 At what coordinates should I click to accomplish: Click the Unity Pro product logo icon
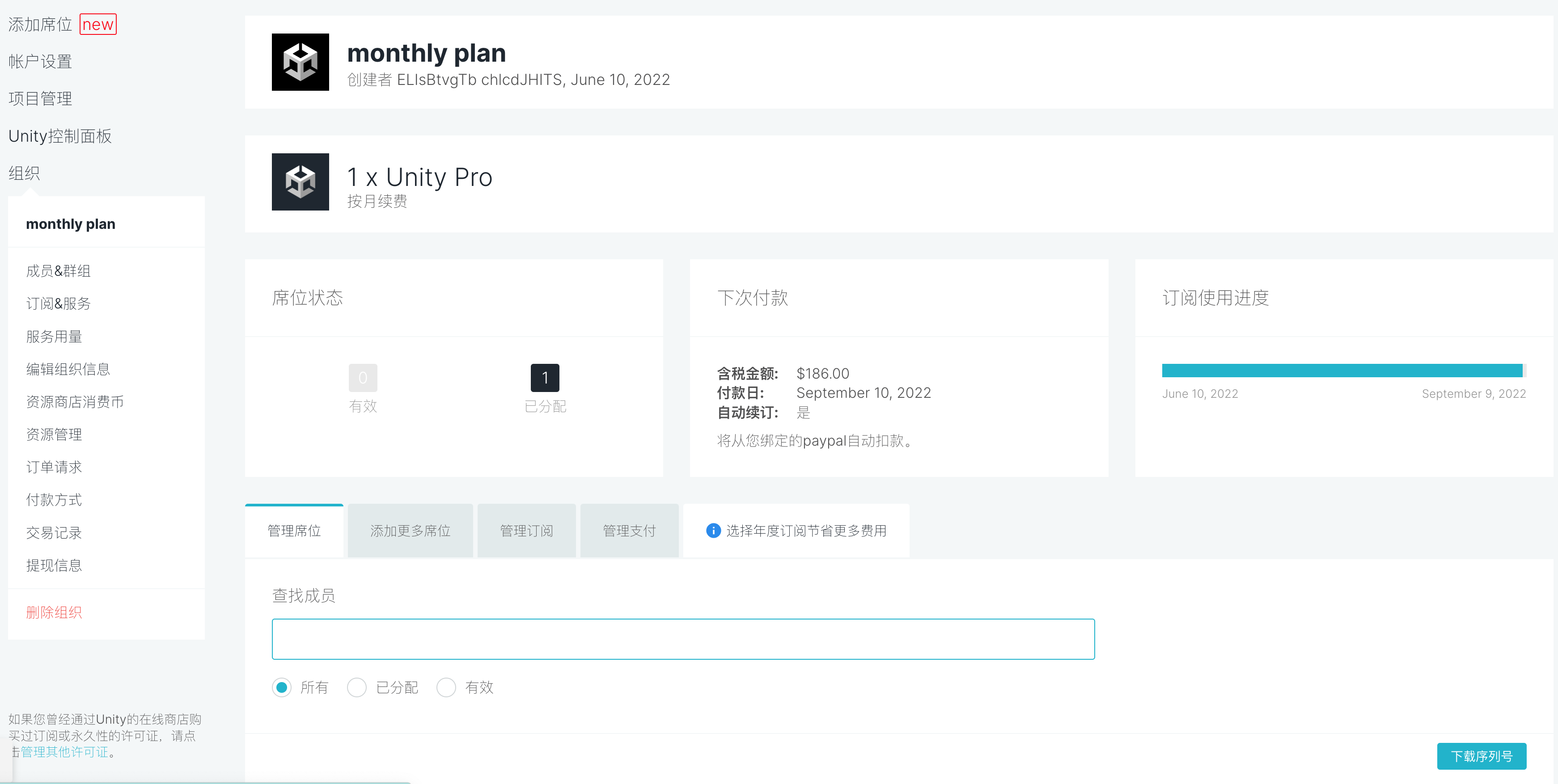pos(300,182)
